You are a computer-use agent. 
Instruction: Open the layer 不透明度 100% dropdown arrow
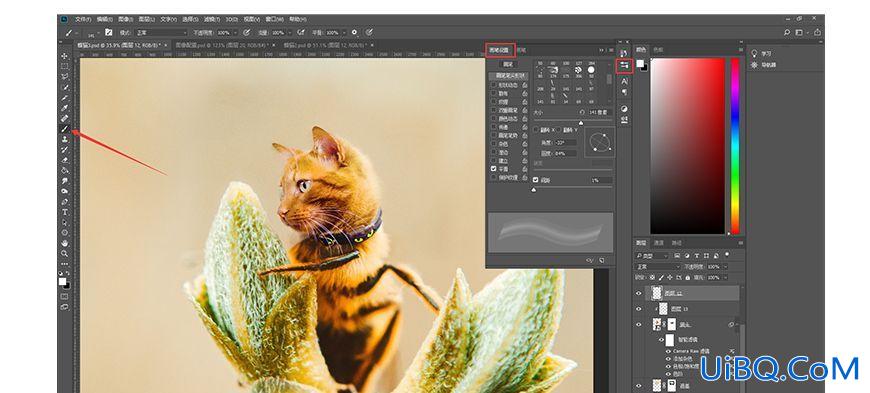point(725,267)
